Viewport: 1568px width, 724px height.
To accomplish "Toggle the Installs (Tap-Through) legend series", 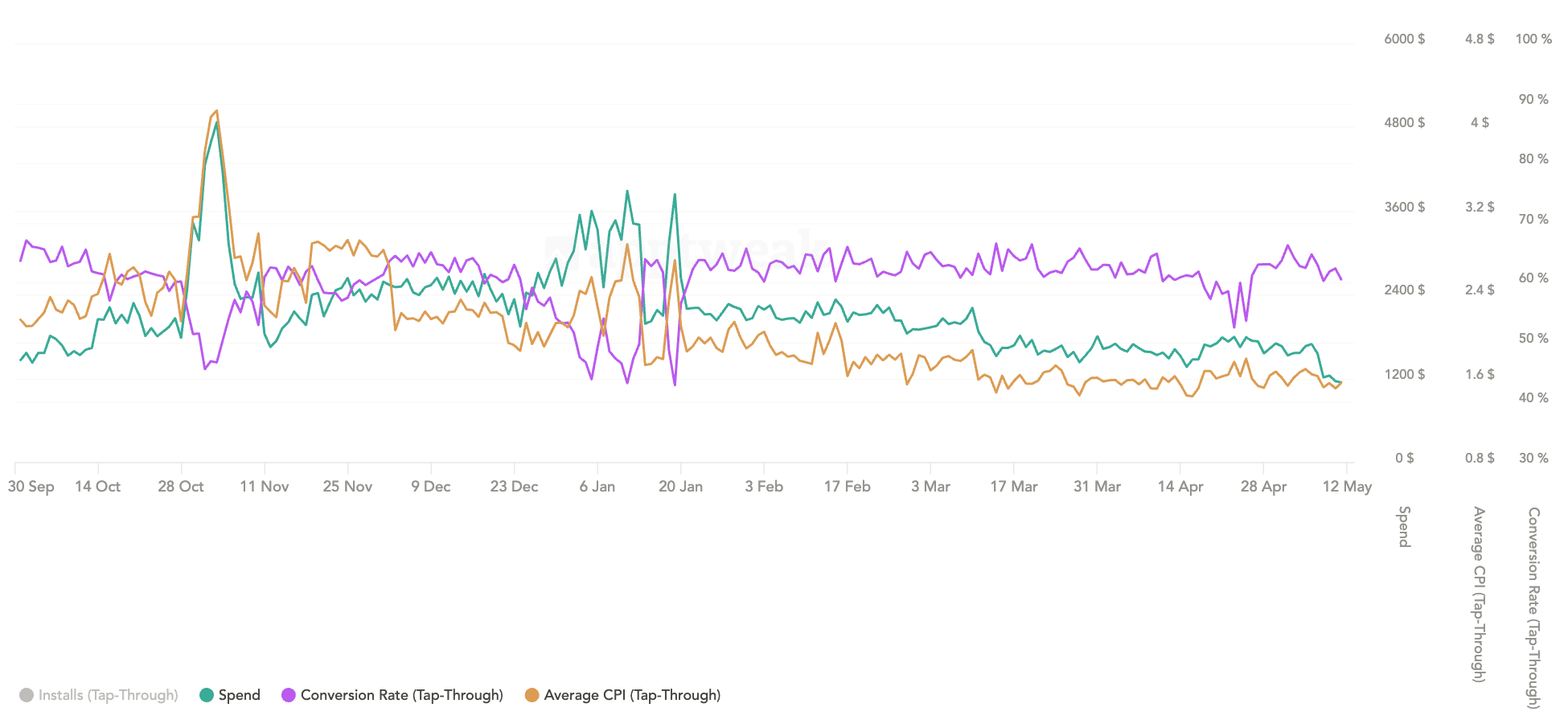I will click(108, 695).
